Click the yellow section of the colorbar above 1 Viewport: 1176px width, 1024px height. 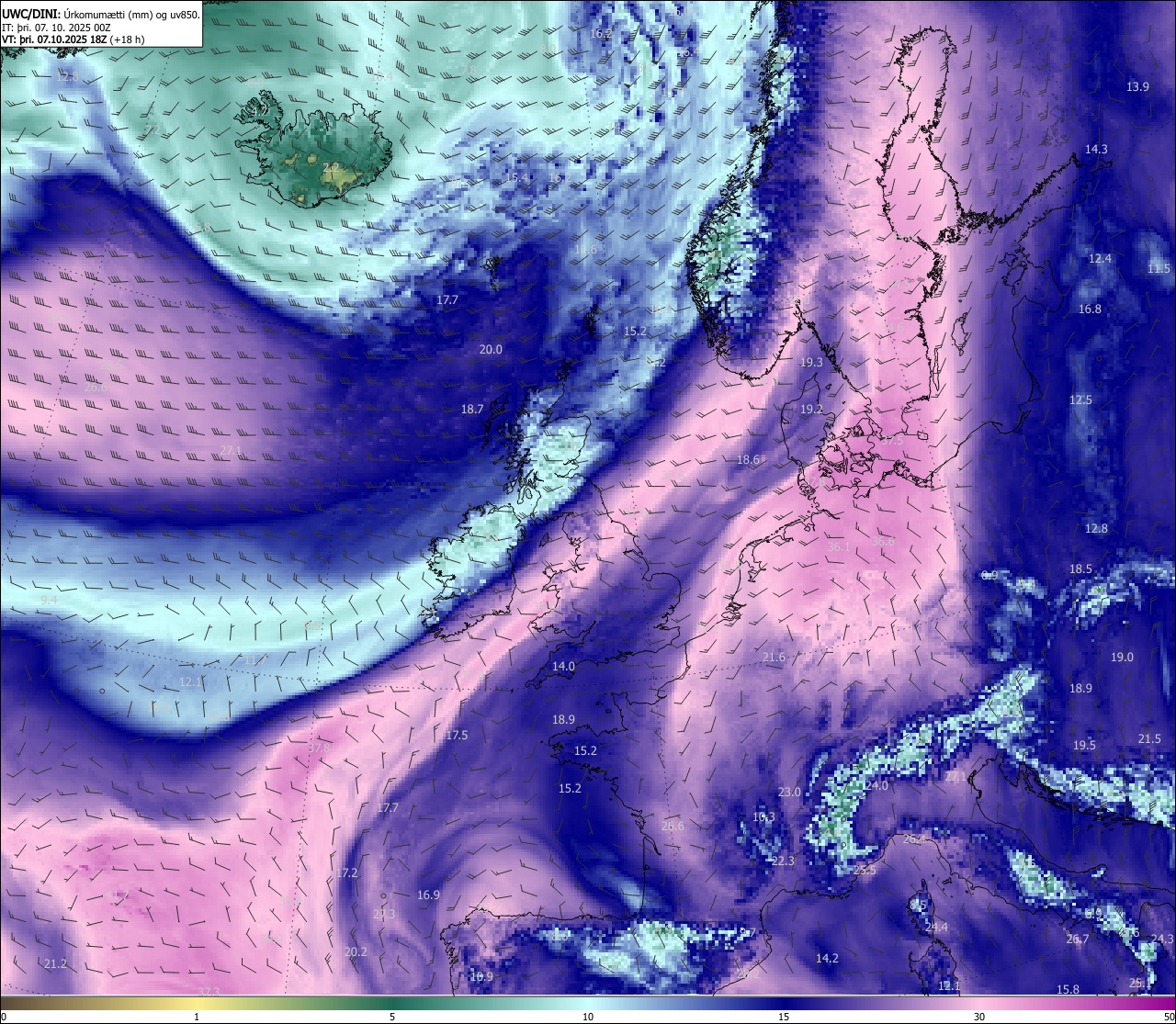197,1003
